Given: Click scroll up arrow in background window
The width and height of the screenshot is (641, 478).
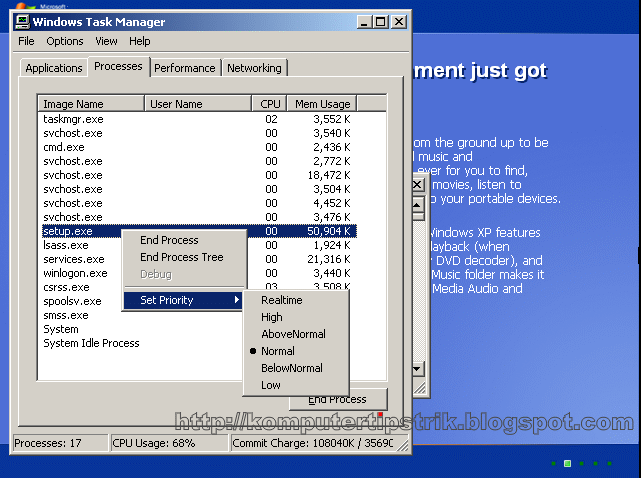Looking at the screenshot, I should [x=417, y=205].
